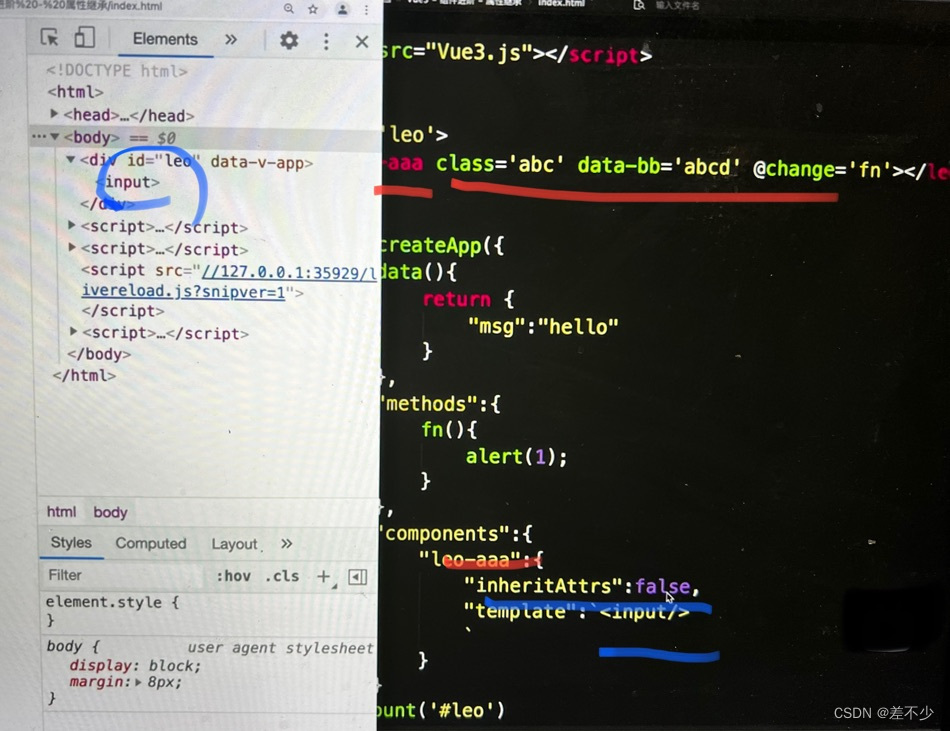Viewport: 950px width, 731px height.
Task: Expand the first script node under the div
Action: 71,225
